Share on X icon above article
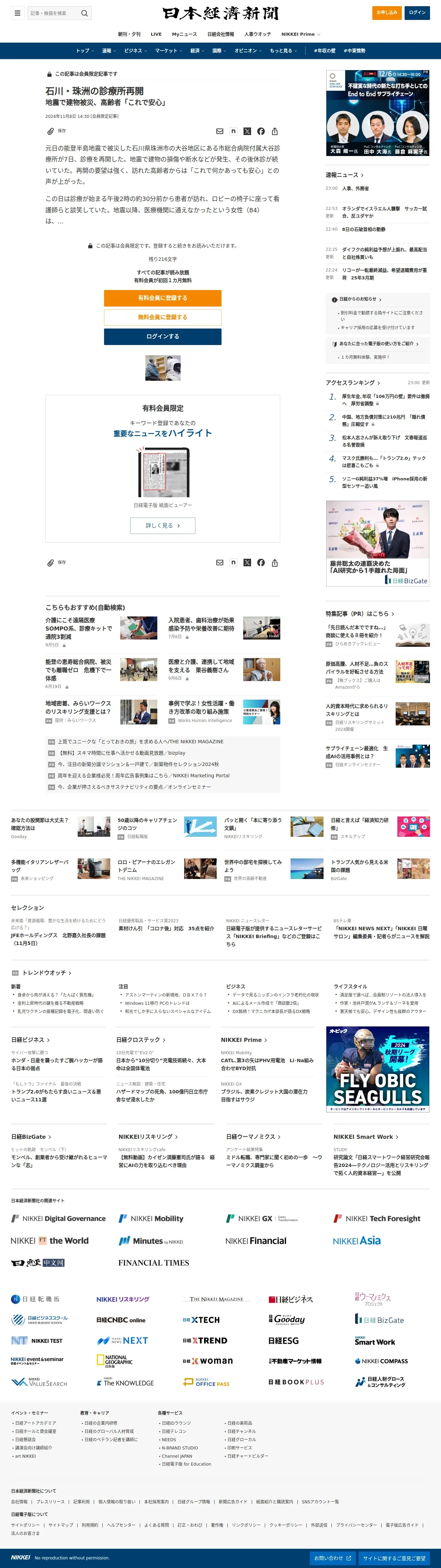 247,132
